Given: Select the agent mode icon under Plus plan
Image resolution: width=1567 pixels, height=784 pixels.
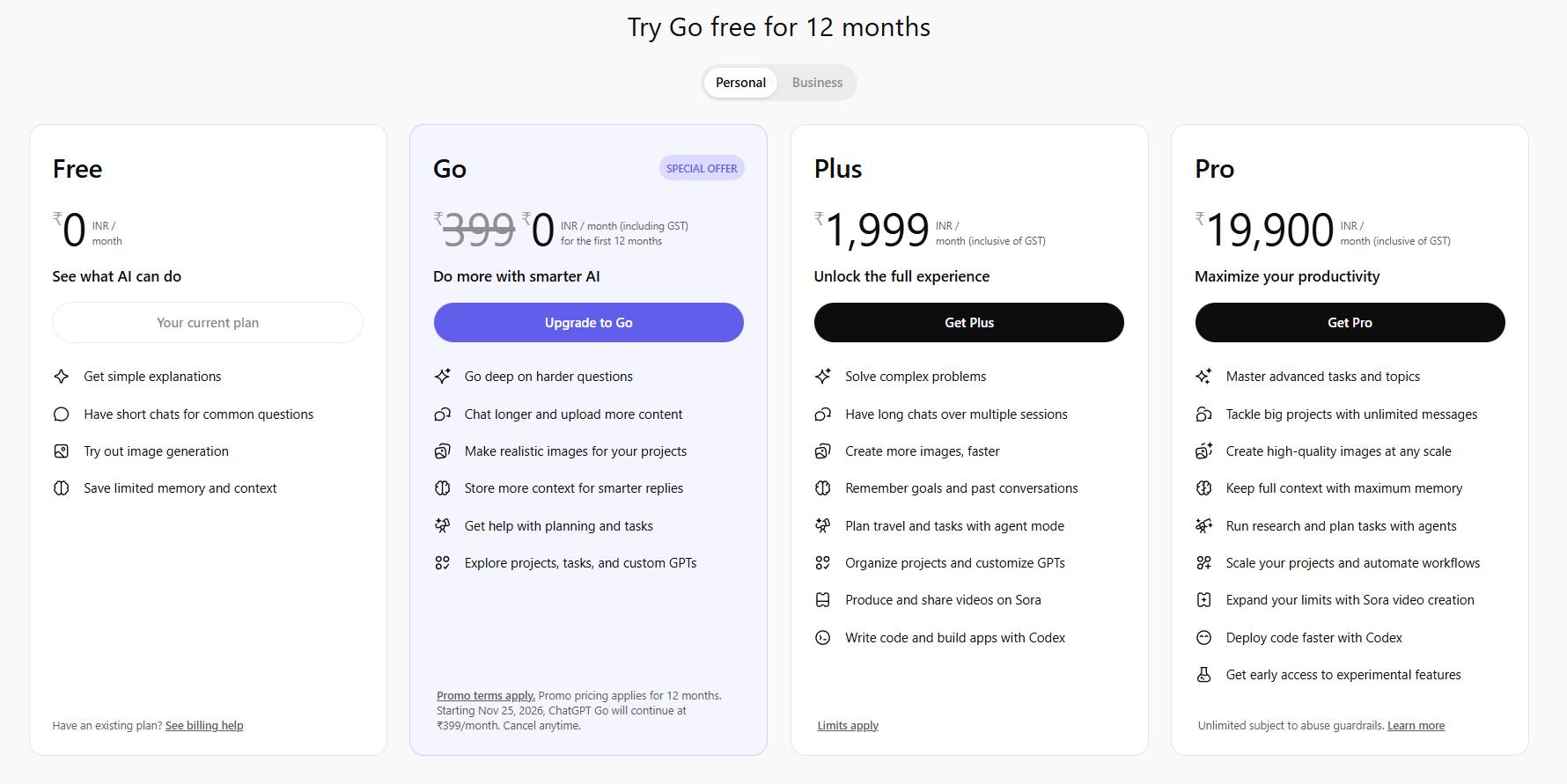Looking at the screenshot, I should pos(823,525).
